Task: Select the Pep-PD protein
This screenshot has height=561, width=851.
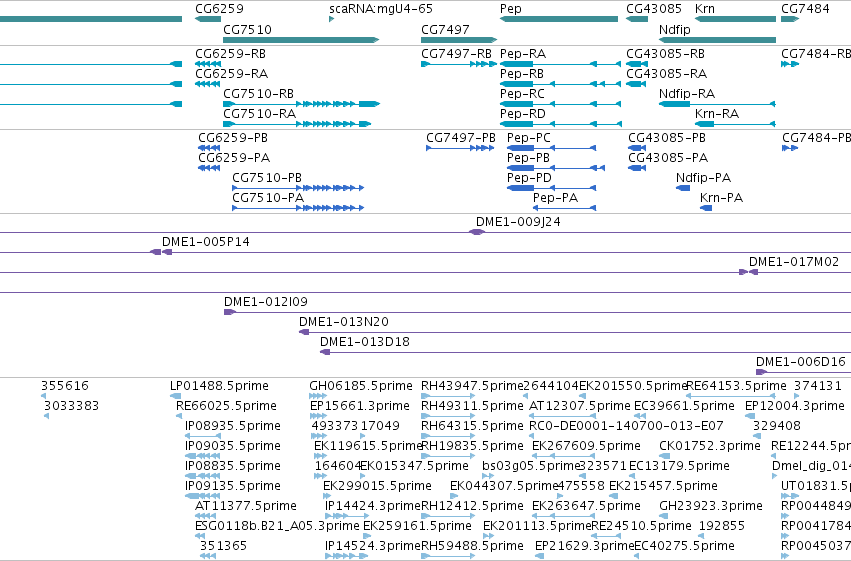Action: tap(551, 188)
